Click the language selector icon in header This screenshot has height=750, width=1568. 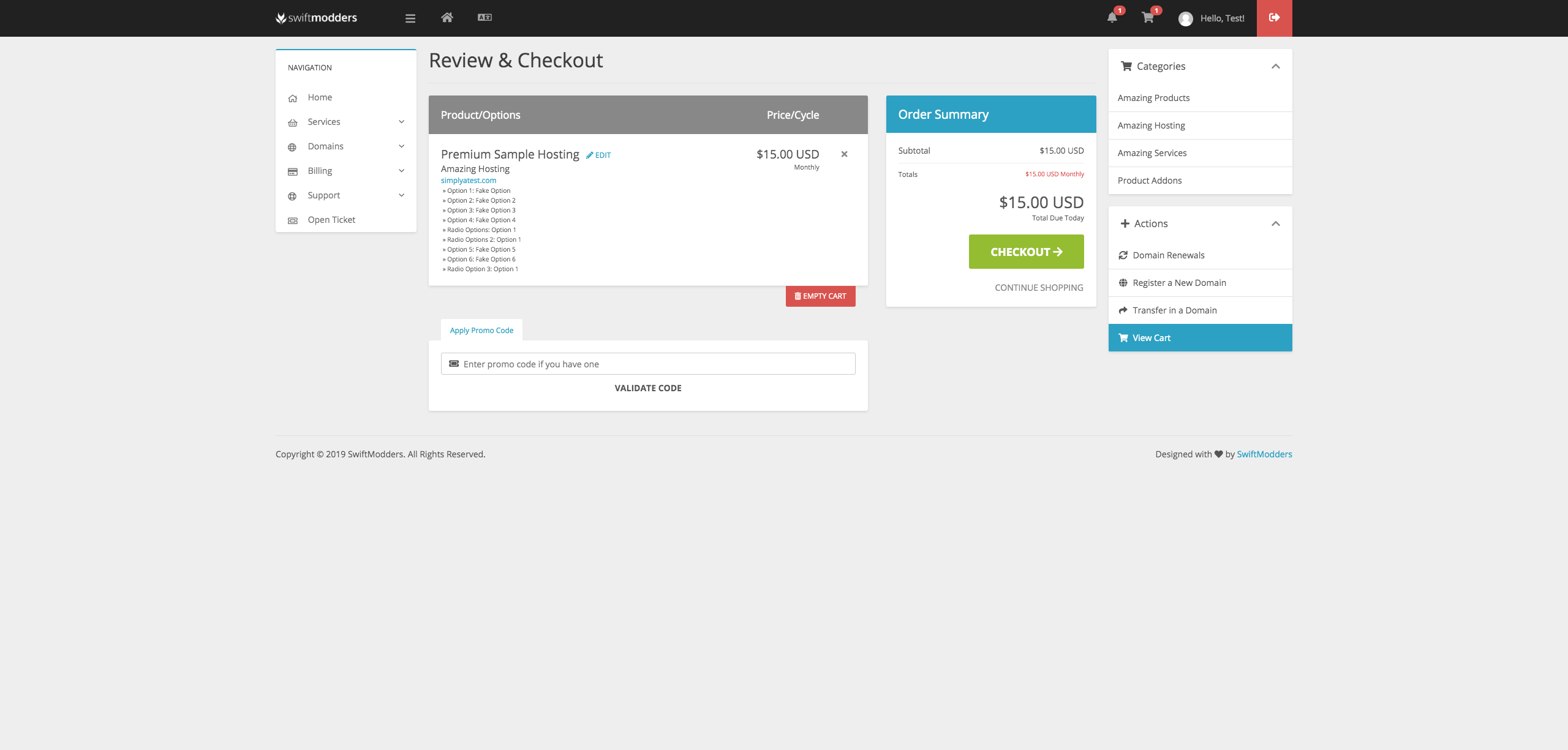484,18
